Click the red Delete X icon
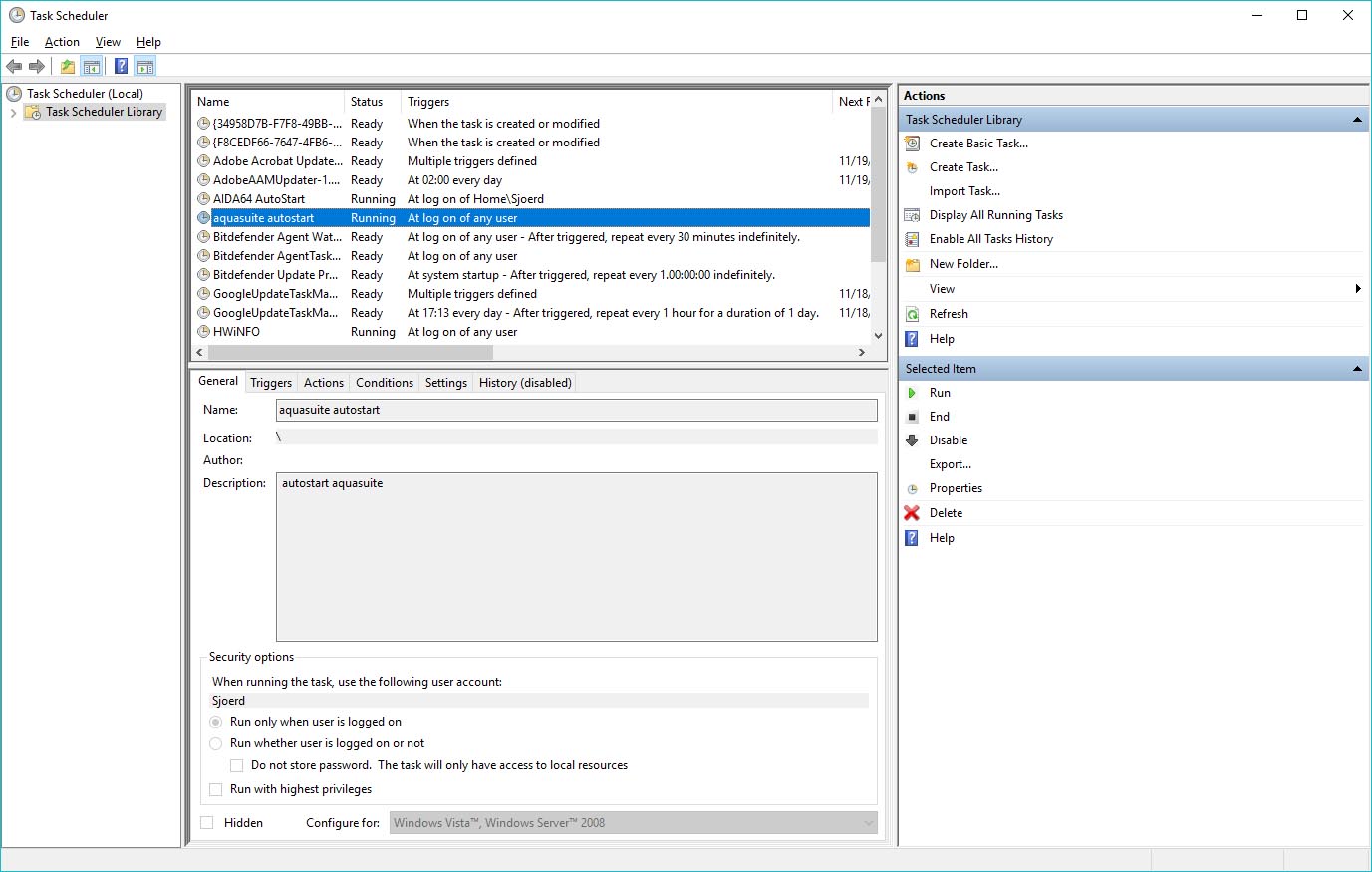 [912, 513]
